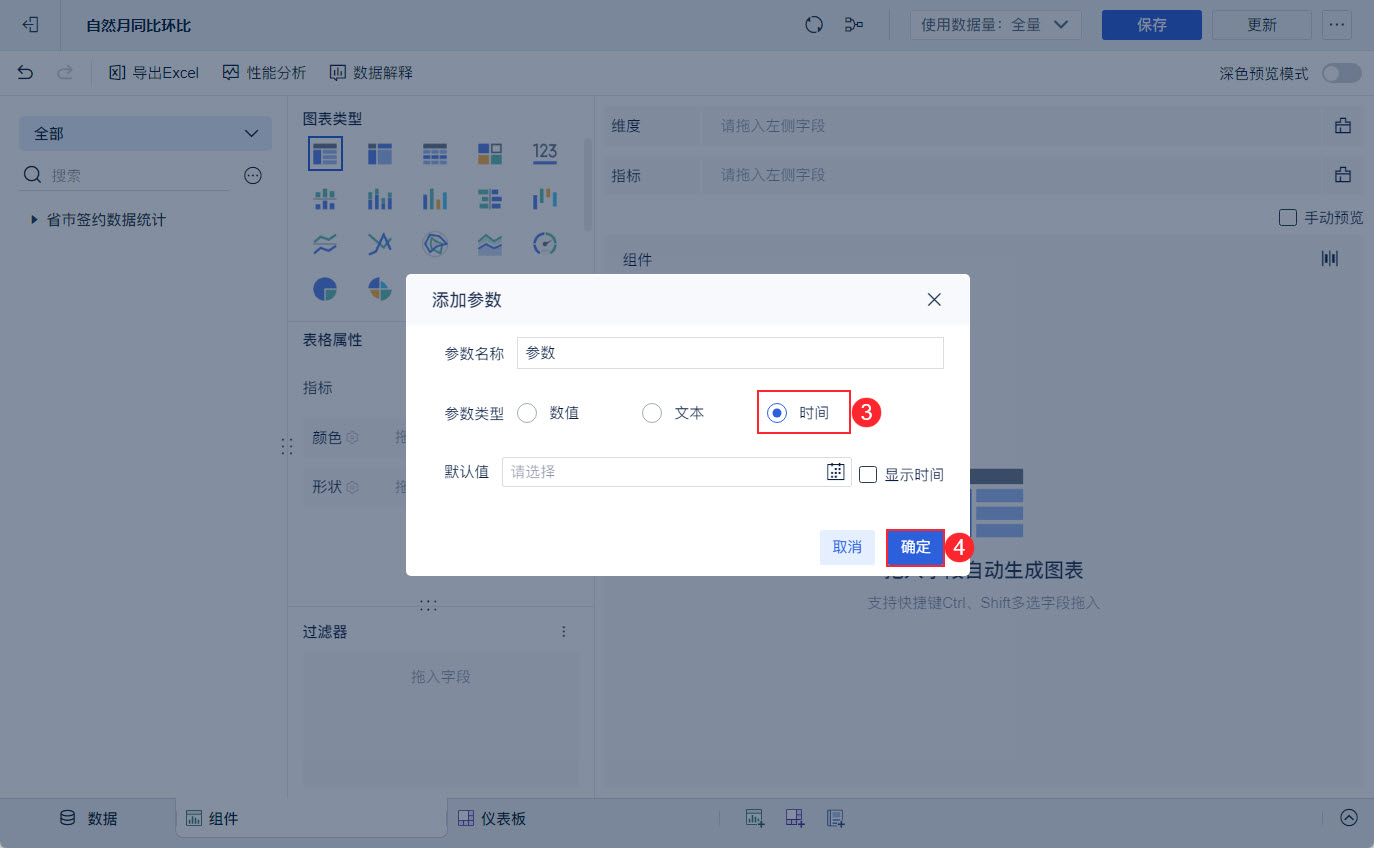Click the 默认值 date input field
The width and height of the screenshot is (1374, 848).
click(677, 472)
